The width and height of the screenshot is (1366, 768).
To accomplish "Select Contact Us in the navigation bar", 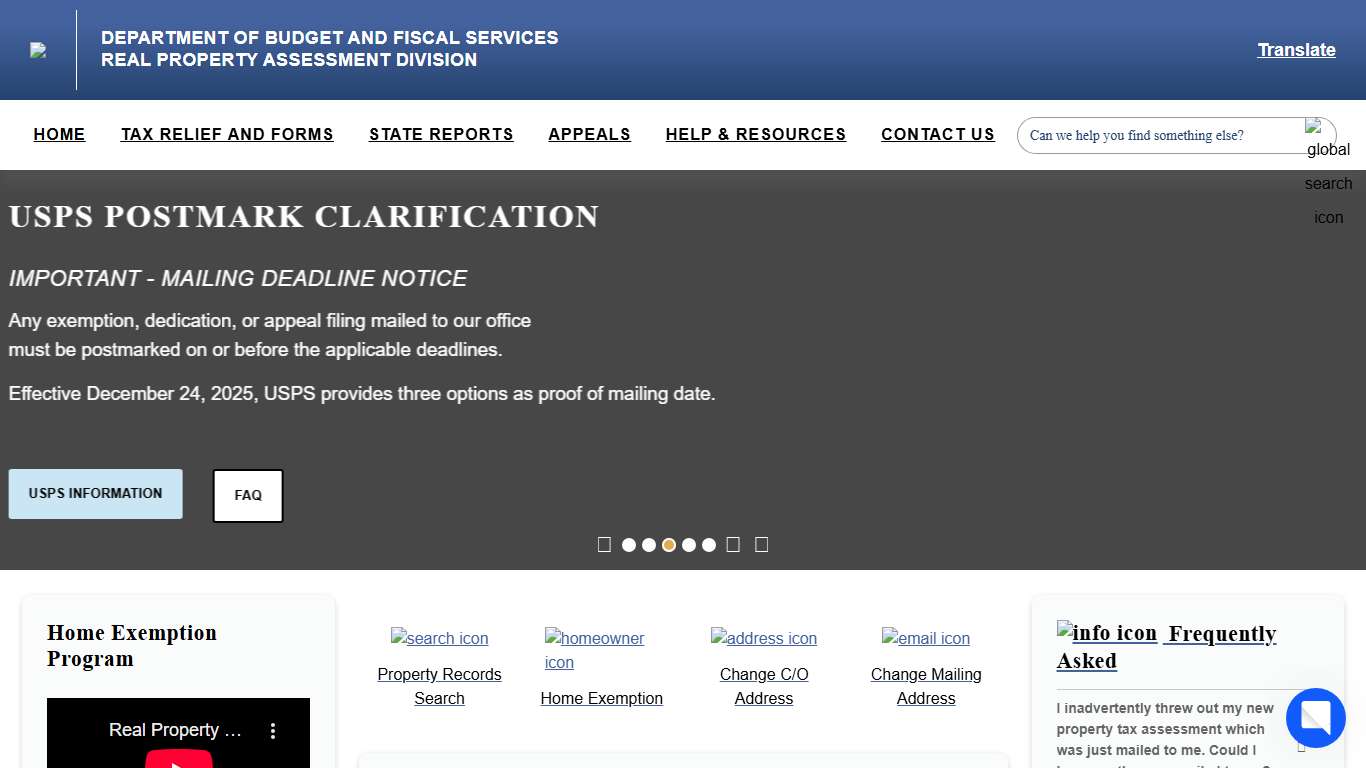I will [x=938, y=134].
